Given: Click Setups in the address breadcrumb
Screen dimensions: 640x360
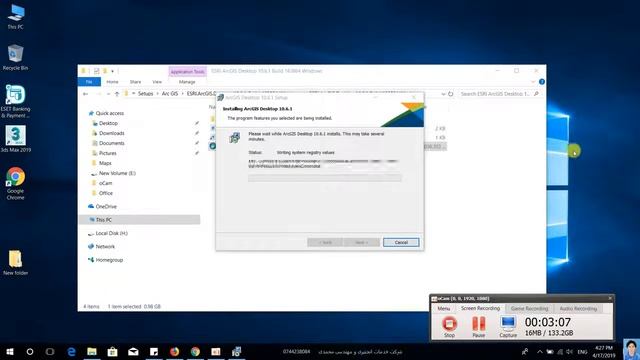Looking at the screenshot, I should coord(145,94).
